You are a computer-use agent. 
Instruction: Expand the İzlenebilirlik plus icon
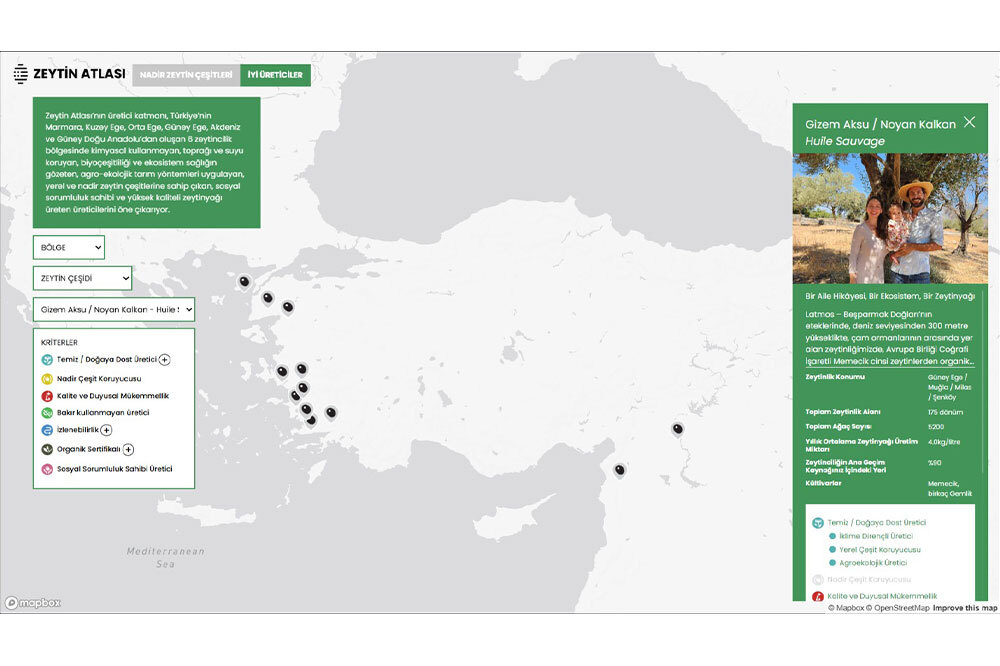click(x=106, y=430)
